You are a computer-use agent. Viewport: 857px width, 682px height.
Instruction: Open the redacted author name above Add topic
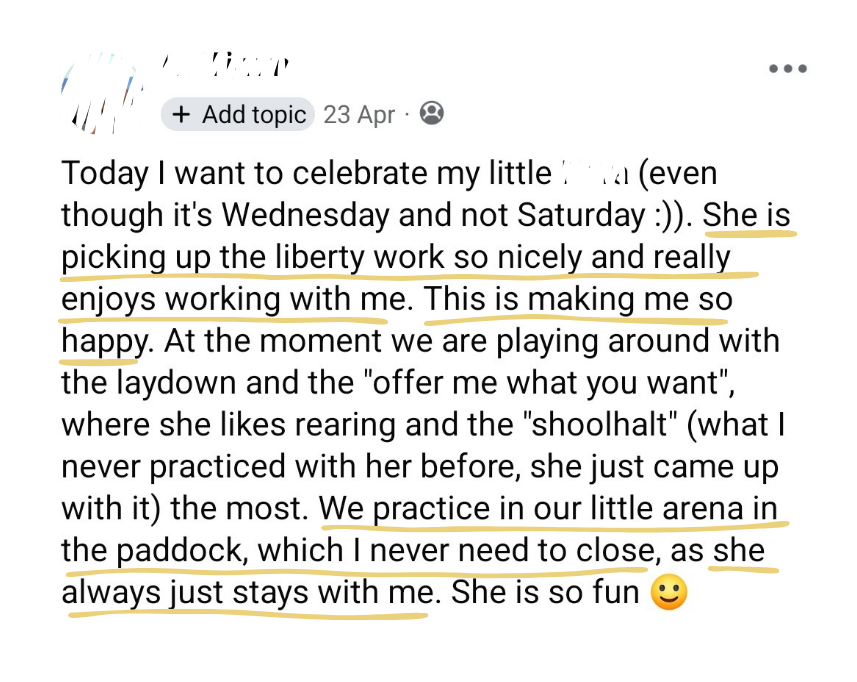(x=225, y=64)
